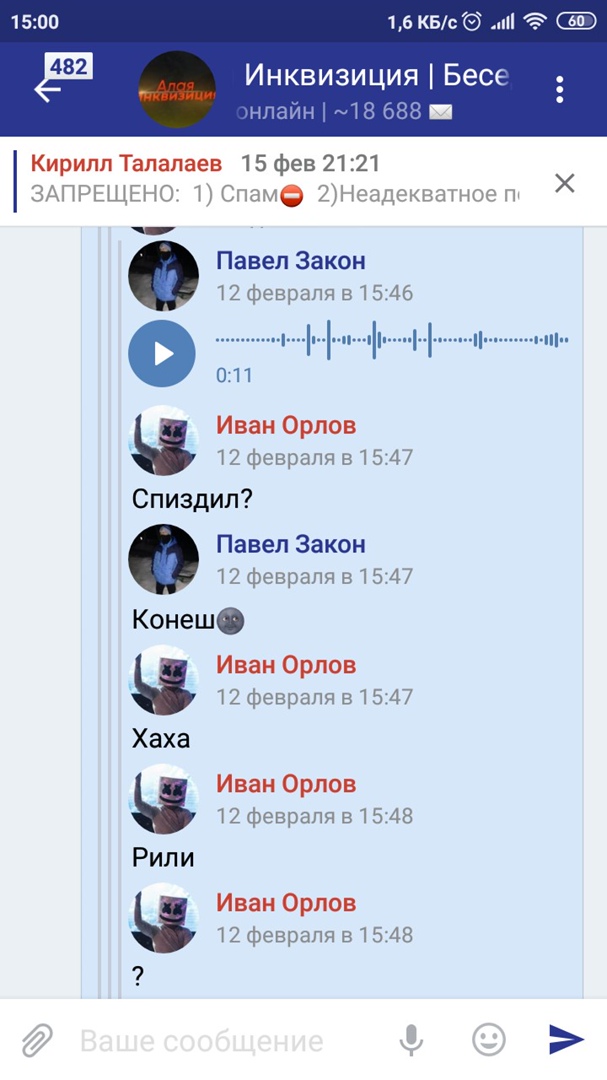Tap the send arrow icon
Screen dimensions: 607x1080
tap(566, 1039)
